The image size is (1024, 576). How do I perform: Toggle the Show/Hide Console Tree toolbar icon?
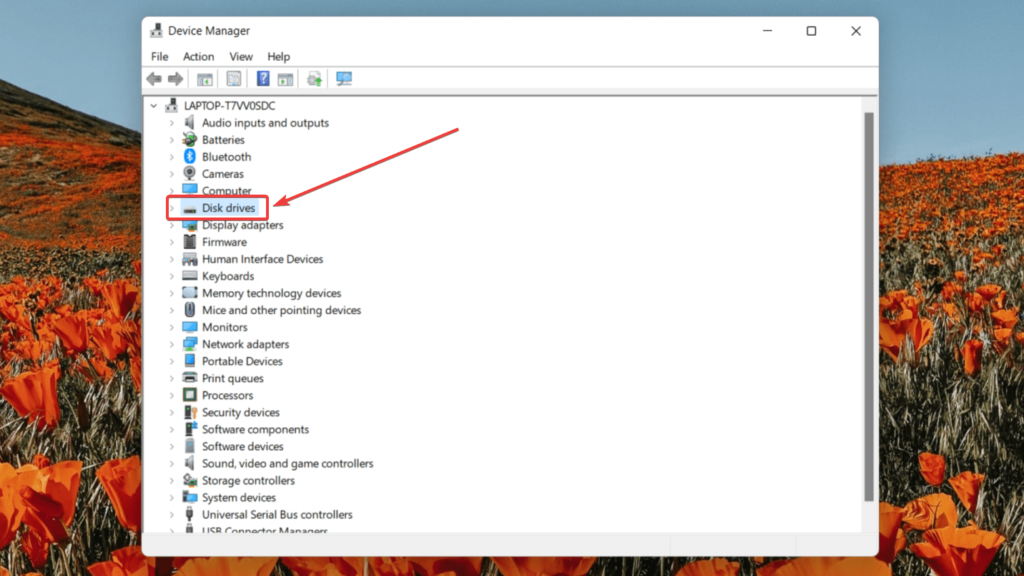pyautogui.click(x=205, y=78)
